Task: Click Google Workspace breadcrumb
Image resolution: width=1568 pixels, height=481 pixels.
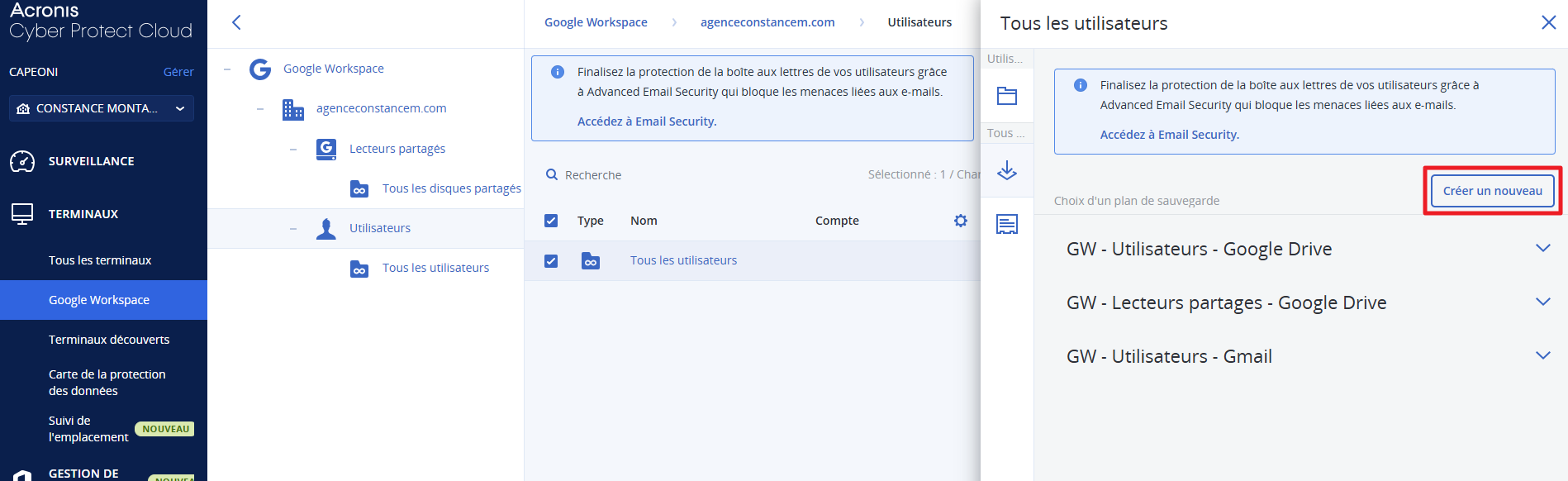Action: 596,22
